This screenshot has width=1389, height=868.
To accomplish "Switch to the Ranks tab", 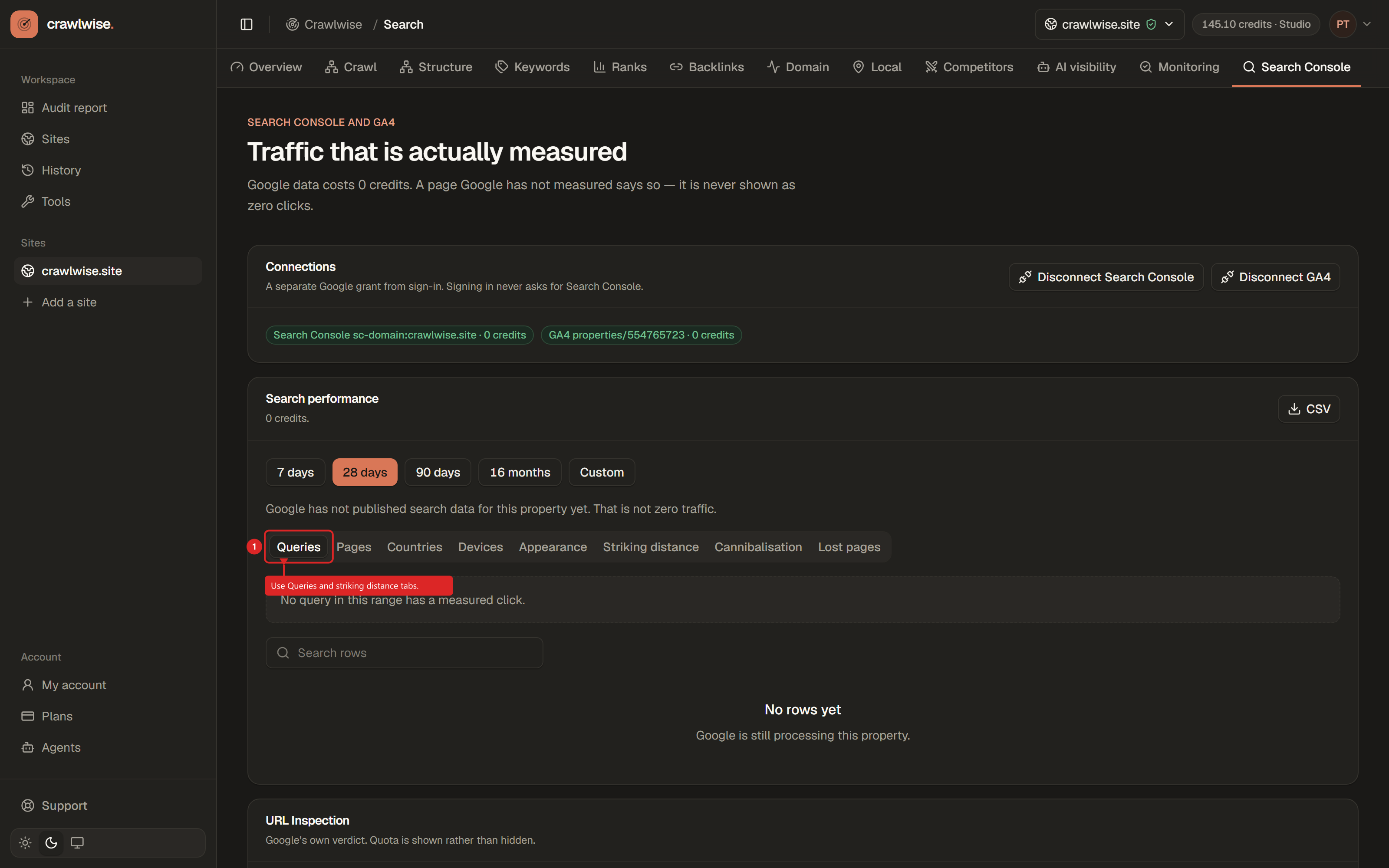I will pos(620,67).
